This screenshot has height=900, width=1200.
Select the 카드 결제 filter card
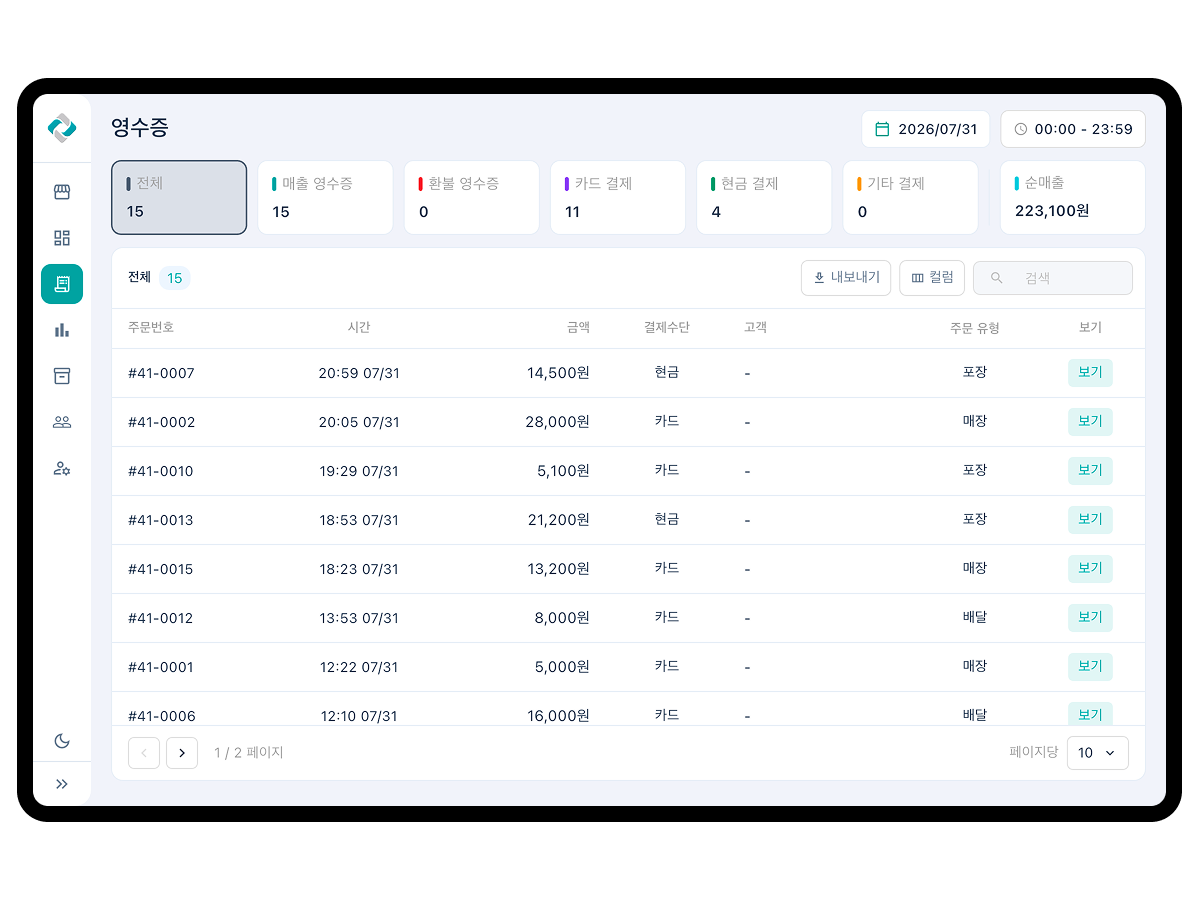pyautogui.click(x=618, y=198)
